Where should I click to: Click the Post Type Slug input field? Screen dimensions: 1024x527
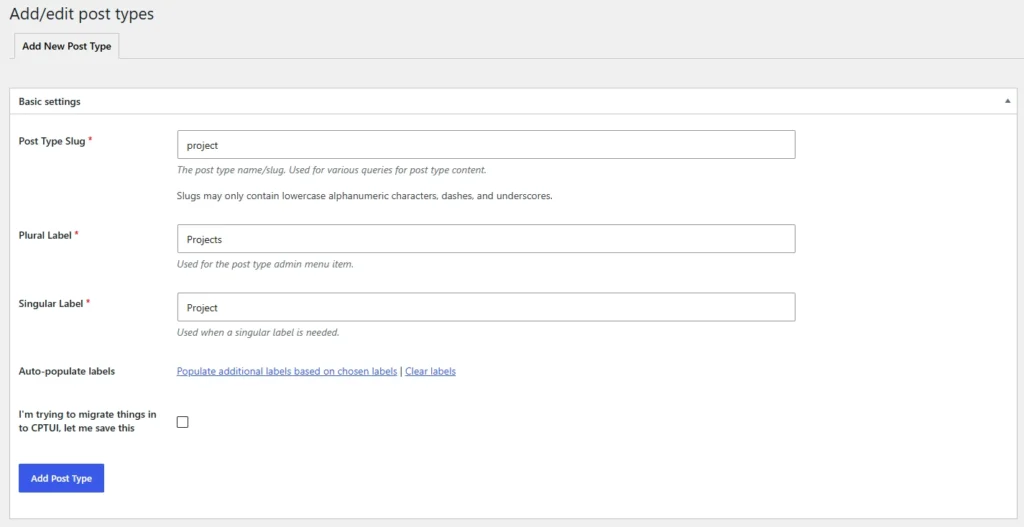pyautogui.click(x=486, y=144)
